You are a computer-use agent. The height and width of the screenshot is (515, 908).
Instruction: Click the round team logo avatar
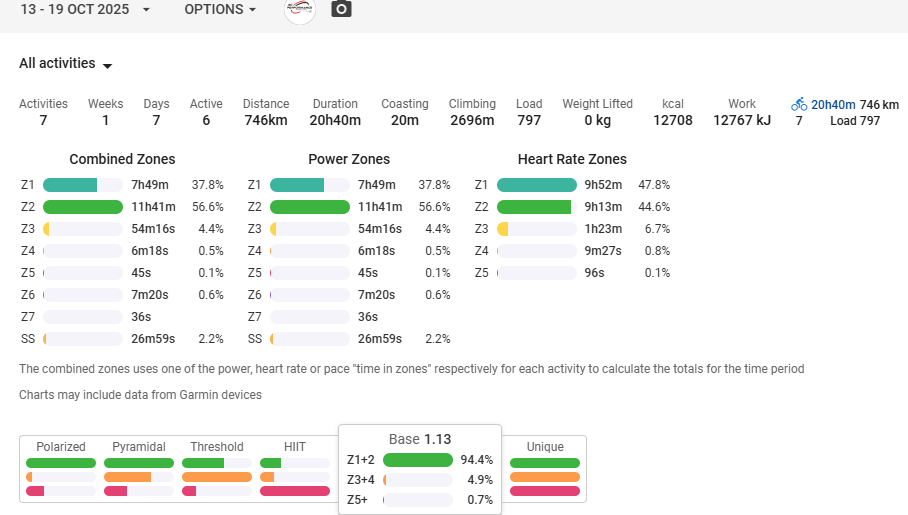pyautogui.click(x=300, y=9)
